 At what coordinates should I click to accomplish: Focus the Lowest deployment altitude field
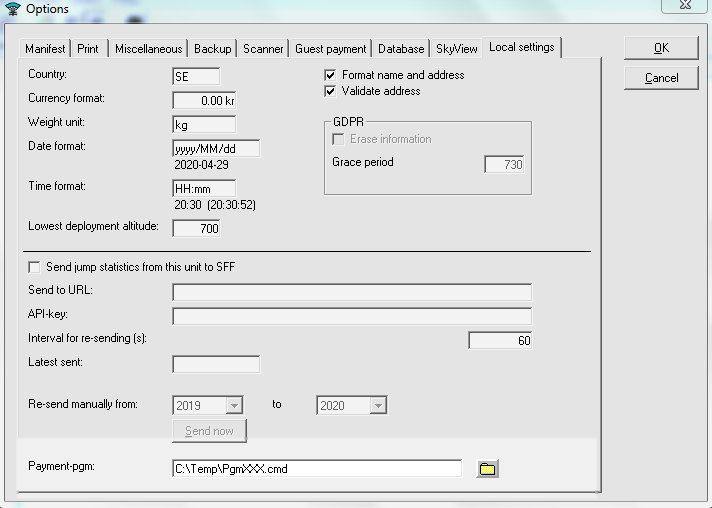point(196,228)
